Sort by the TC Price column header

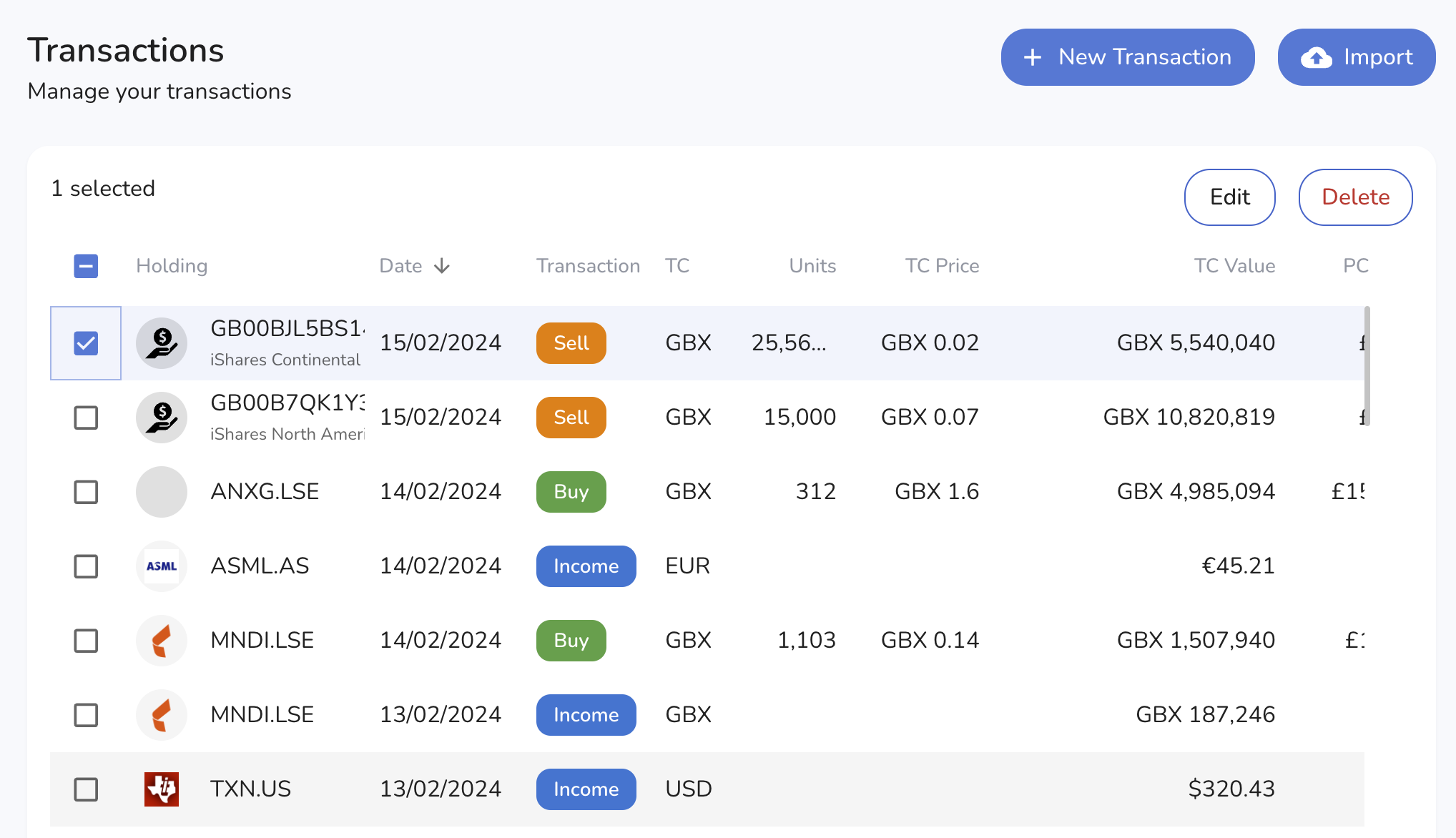(x=942, y=266)
